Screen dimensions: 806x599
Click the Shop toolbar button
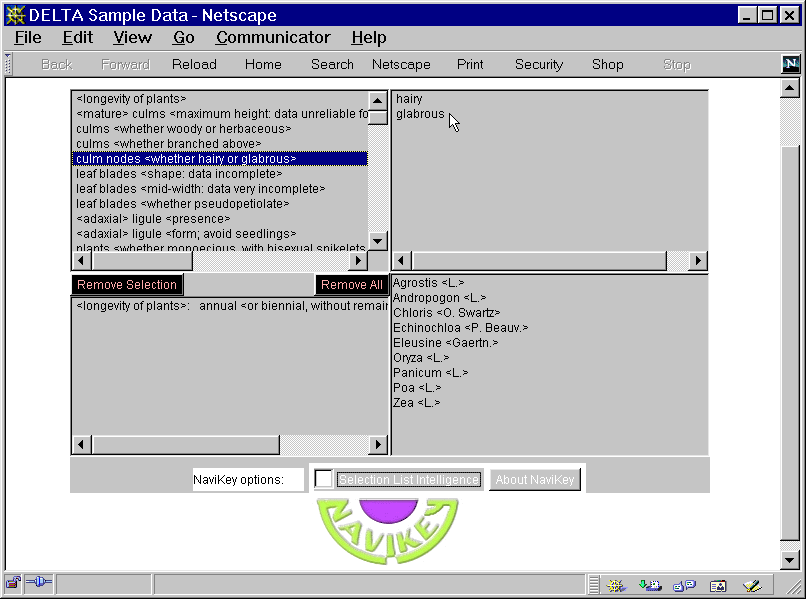point(608,64)
